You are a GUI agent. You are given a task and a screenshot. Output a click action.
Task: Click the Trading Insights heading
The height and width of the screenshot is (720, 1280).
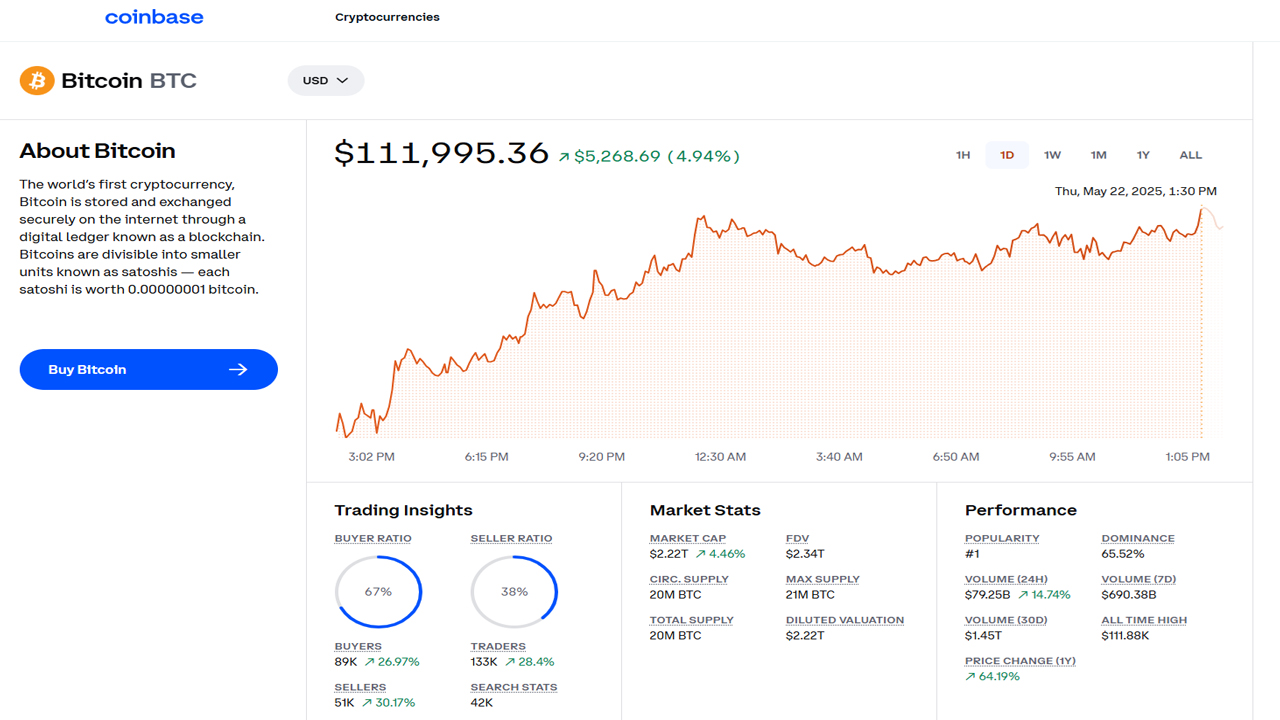pyautogui.click(x=403, y=510)
